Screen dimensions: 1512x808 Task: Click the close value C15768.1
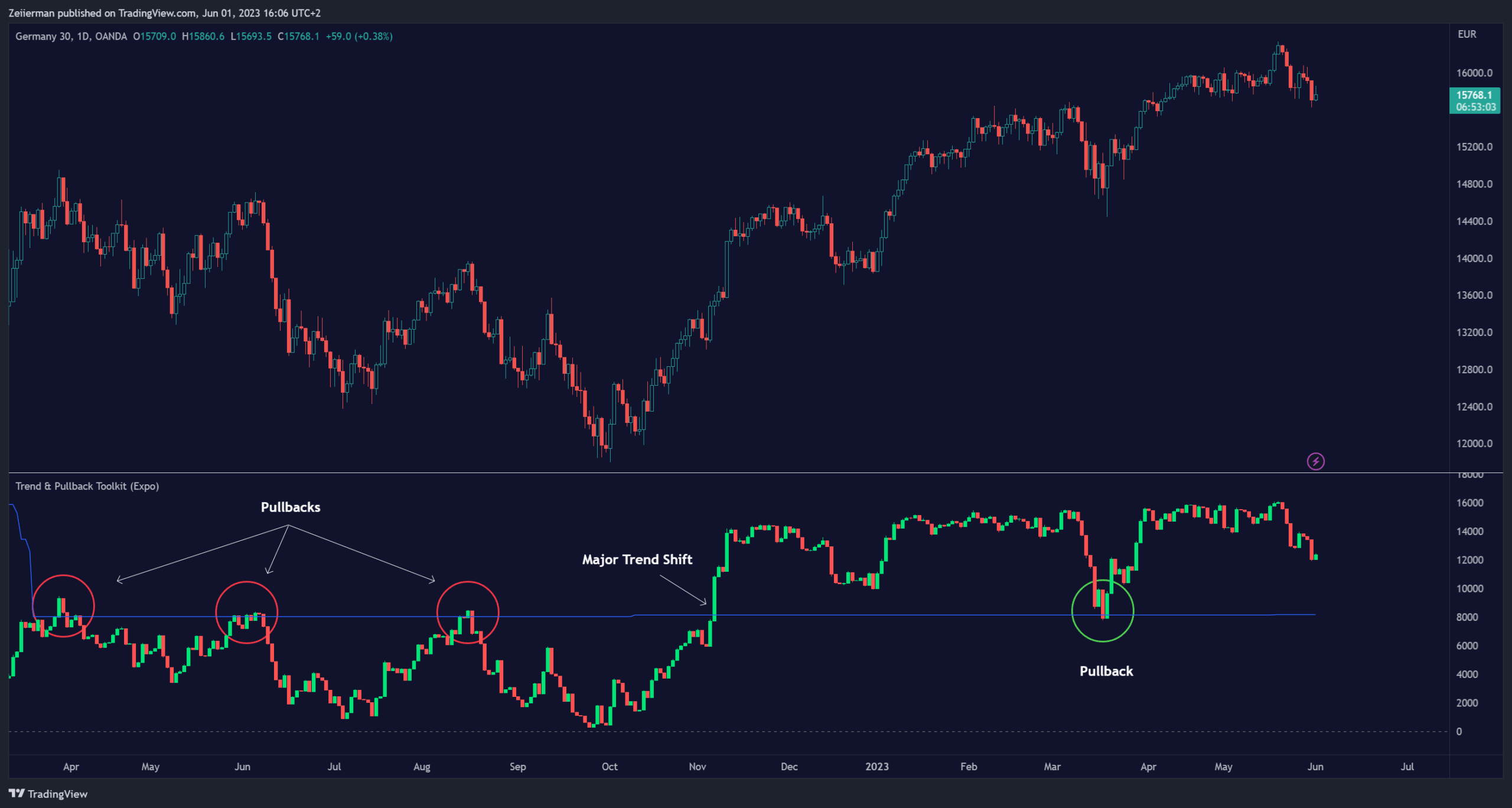(x=298, y=37)
